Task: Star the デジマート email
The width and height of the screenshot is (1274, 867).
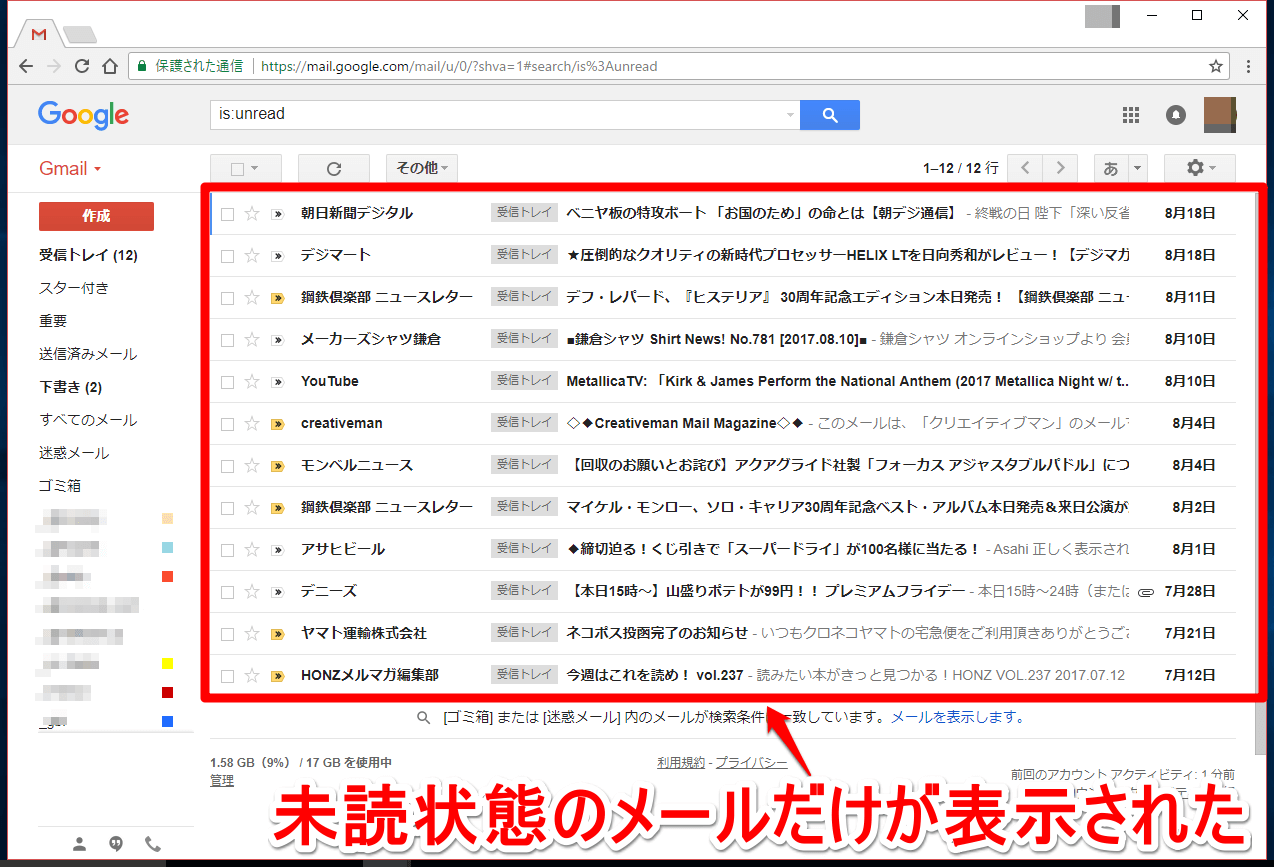Action: click(252, 256)
